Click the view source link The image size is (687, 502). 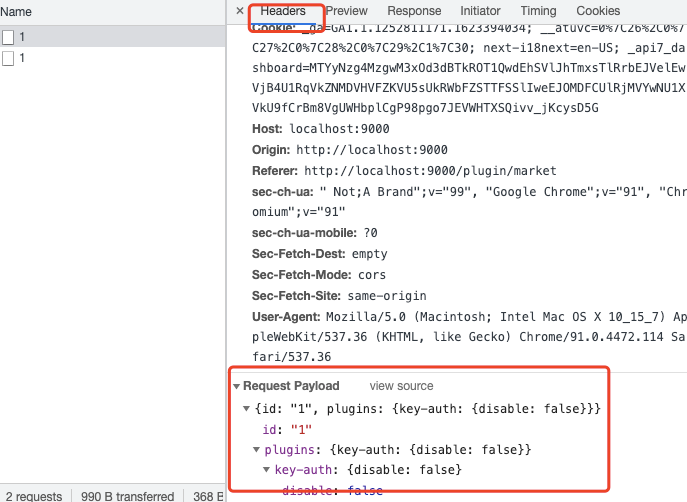pyautogui.click(x=401, y=386)
